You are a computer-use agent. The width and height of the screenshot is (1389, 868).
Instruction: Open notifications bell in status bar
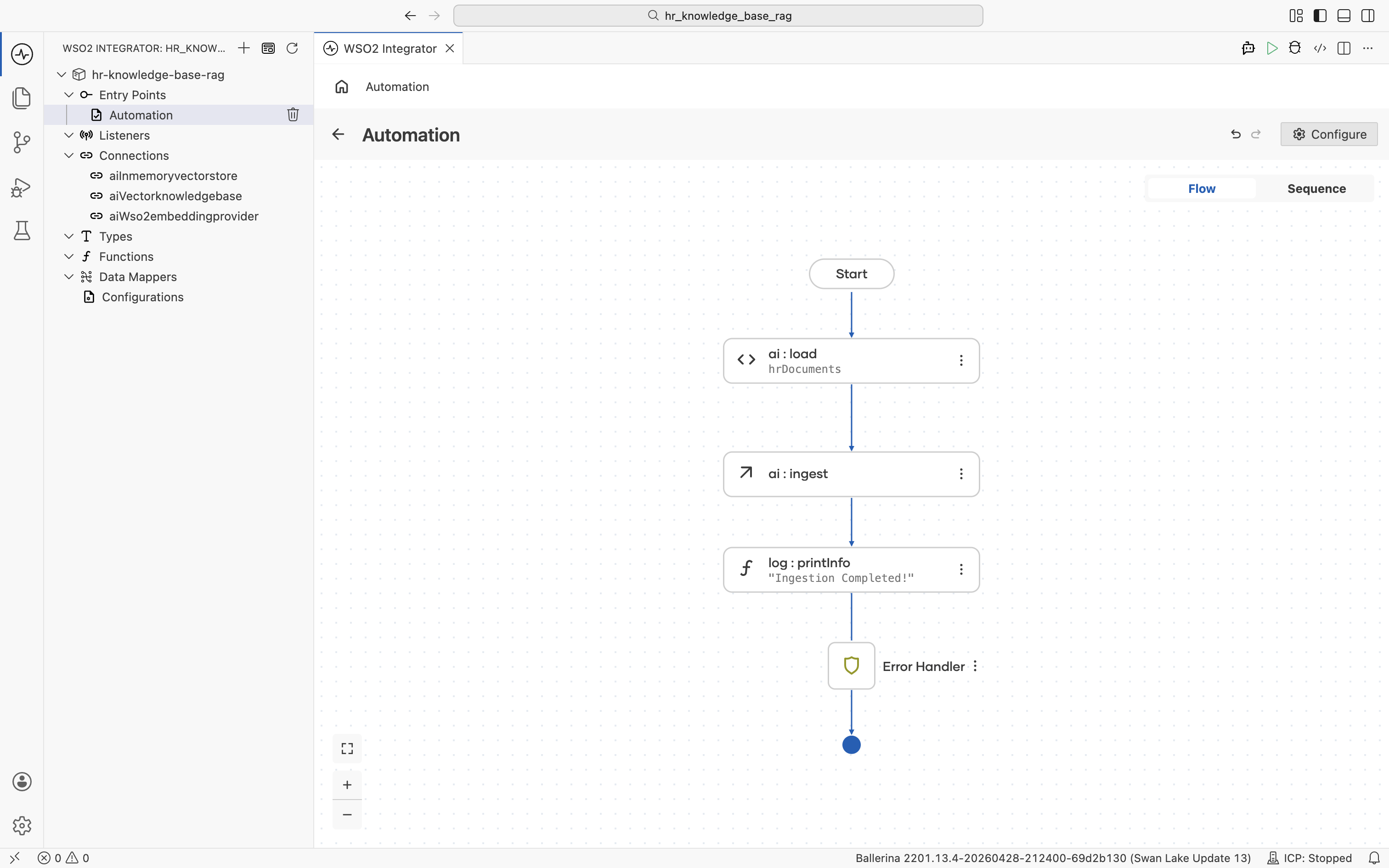(1374, 858)
